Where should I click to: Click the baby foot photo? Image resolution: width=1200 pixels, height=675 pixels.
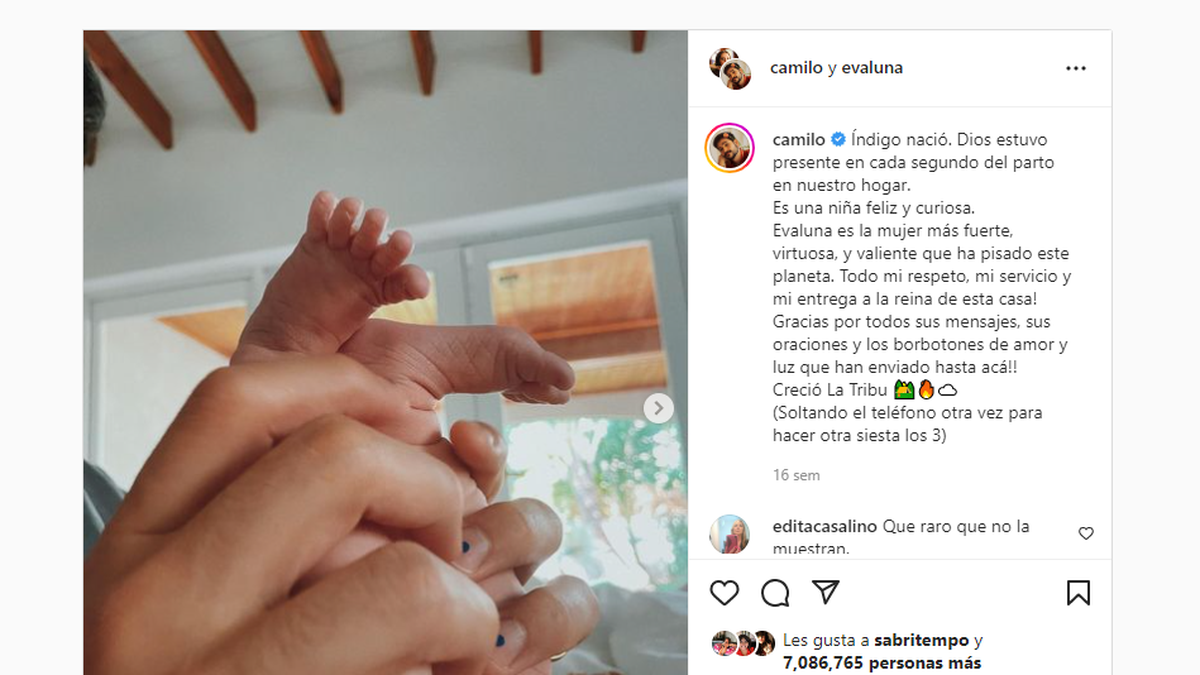(385, 352)
